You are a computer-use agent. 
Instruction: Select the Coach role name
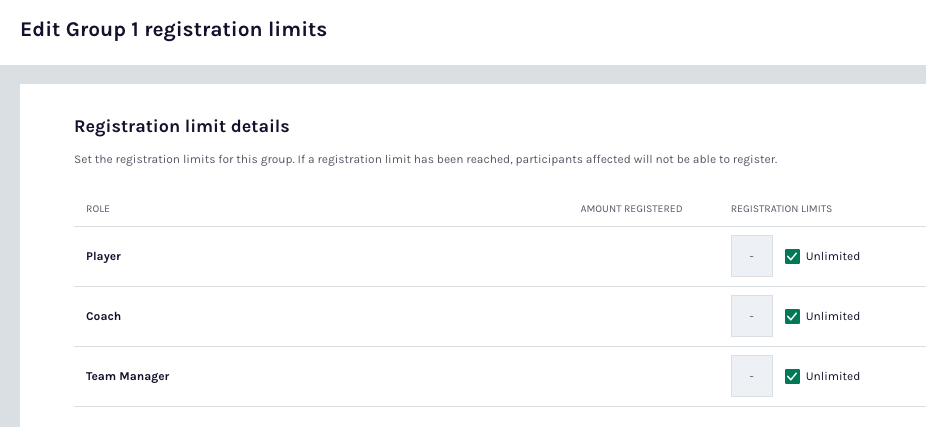[103, 316]
